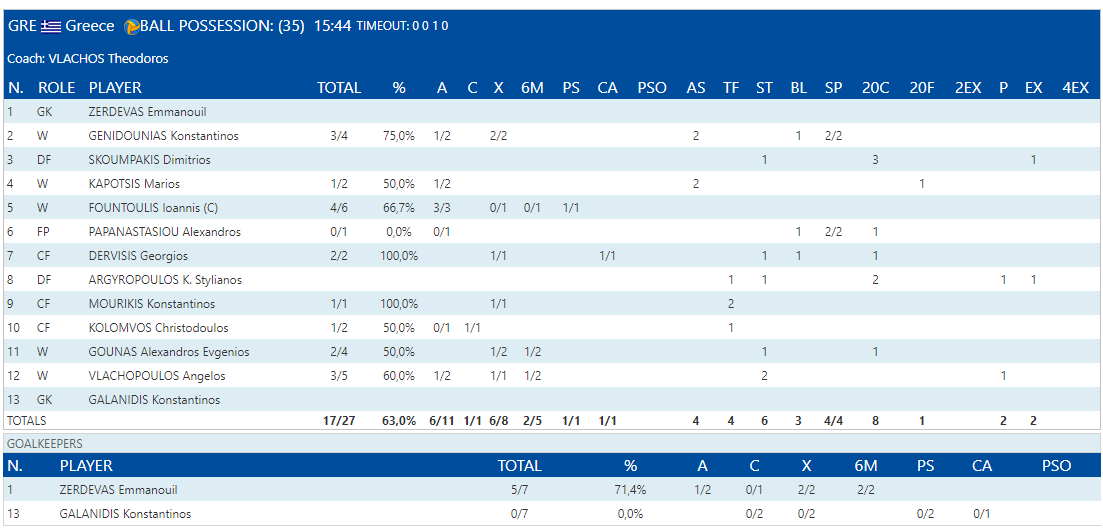Click the PSO column header in goalkeepers table
The height and width of the screenshot is (532, 1103).
click(1056, 466)
